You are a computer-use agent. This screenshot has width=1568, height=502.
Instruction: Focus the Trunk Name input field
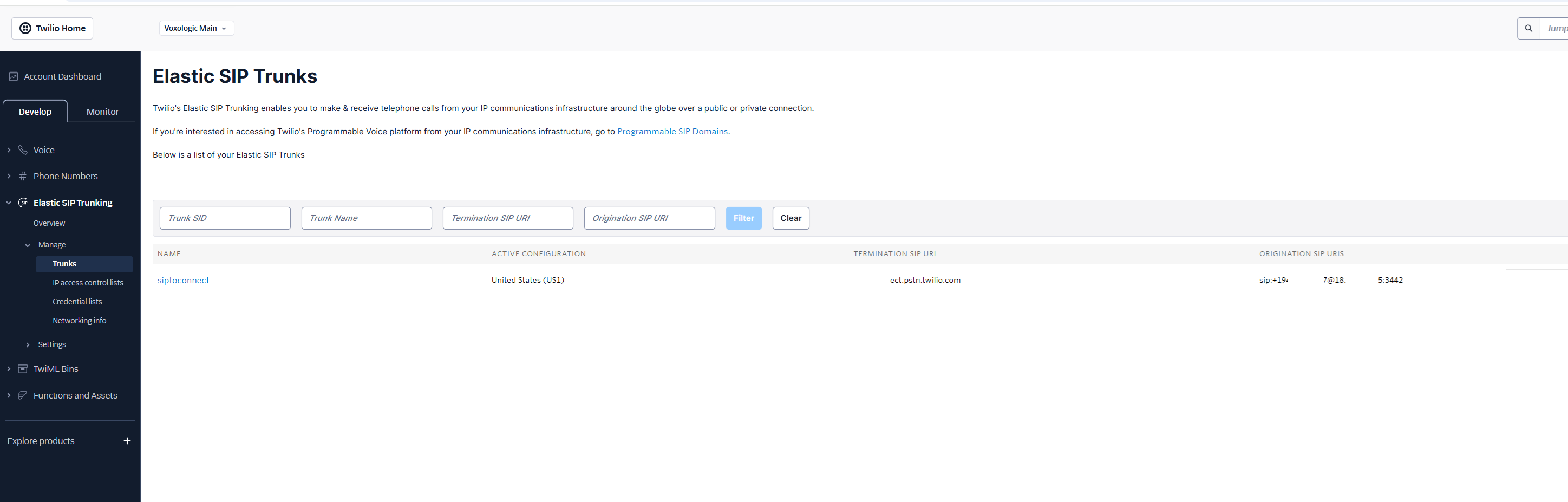367,218
